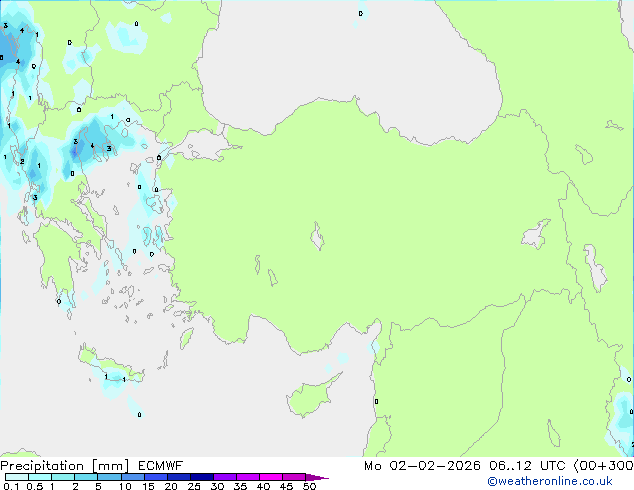Screen dimensions: 634x490
Task: Click the '25' legend value
Action: point(194,486)
